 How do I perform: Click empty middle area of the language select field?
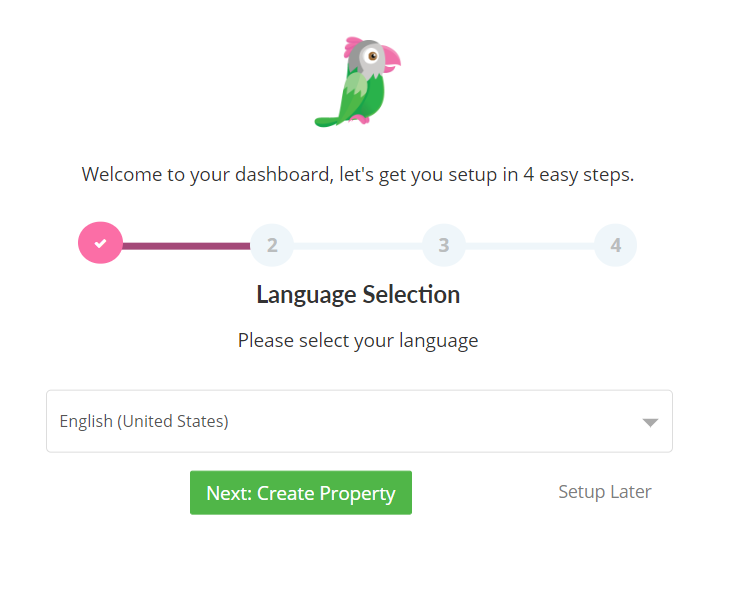tap(424, 421)
